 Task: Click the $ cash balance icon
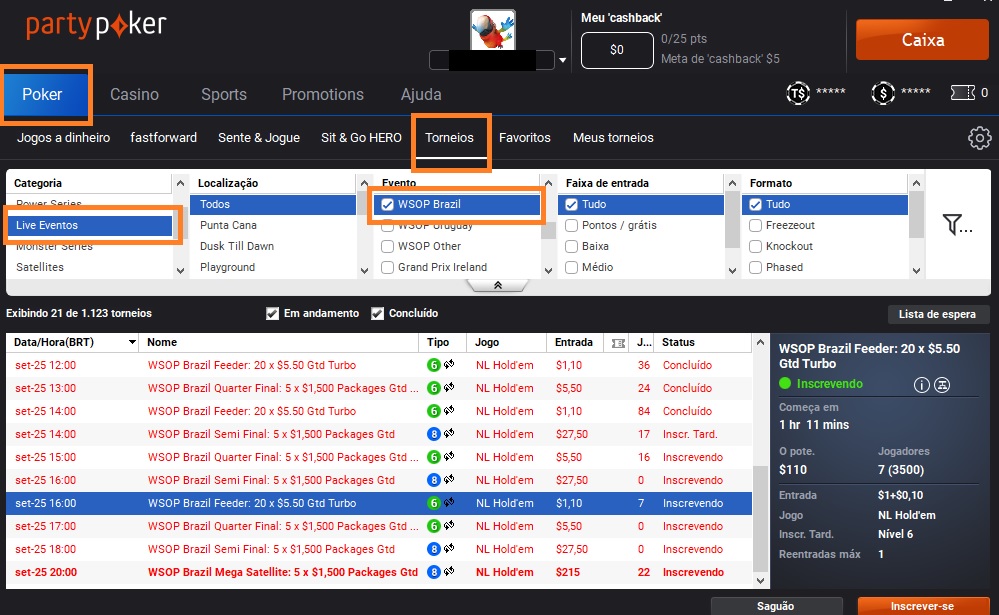point(883,94)
